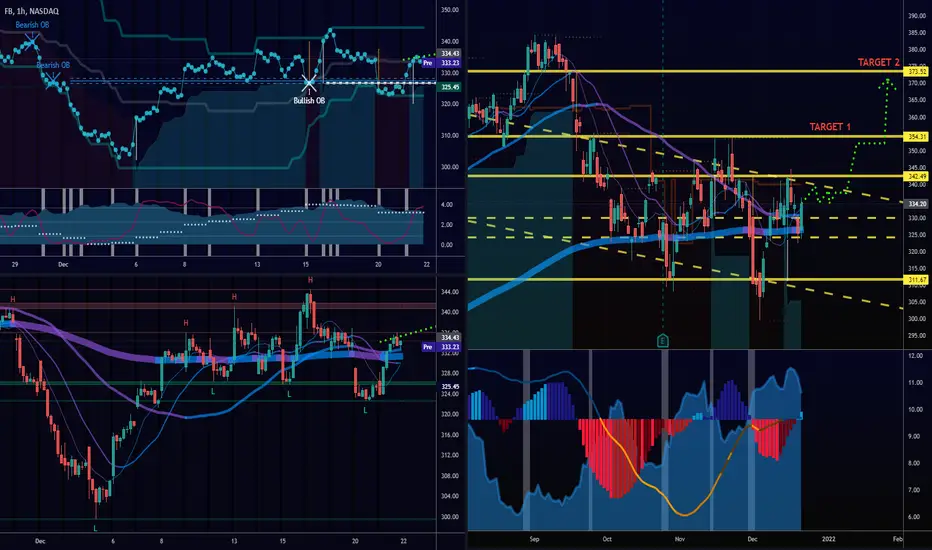Click the green 325.45 tag on order-block chart
The height and width of the screenshot is (550, 932).
[x=450, y=87]
